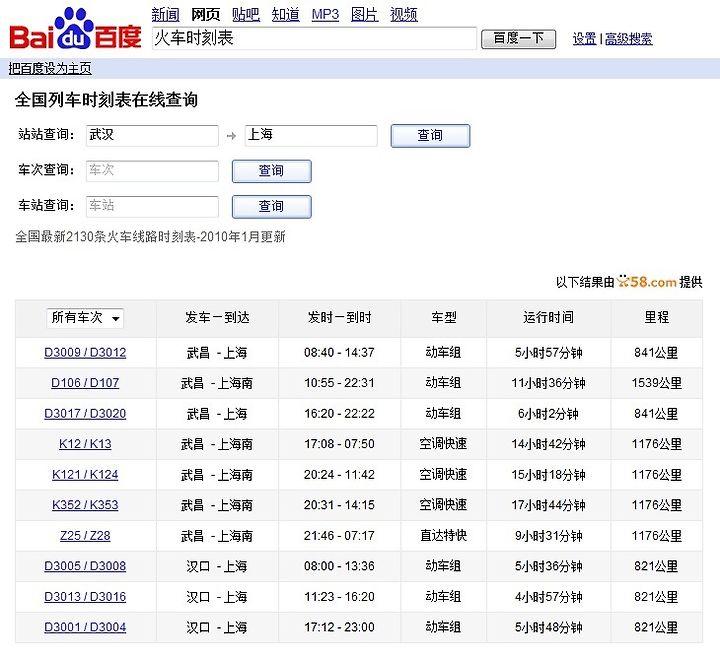Screen dimensions: 720x657
Task: Open train K12 / K13 link
Action: click(85, 444)
